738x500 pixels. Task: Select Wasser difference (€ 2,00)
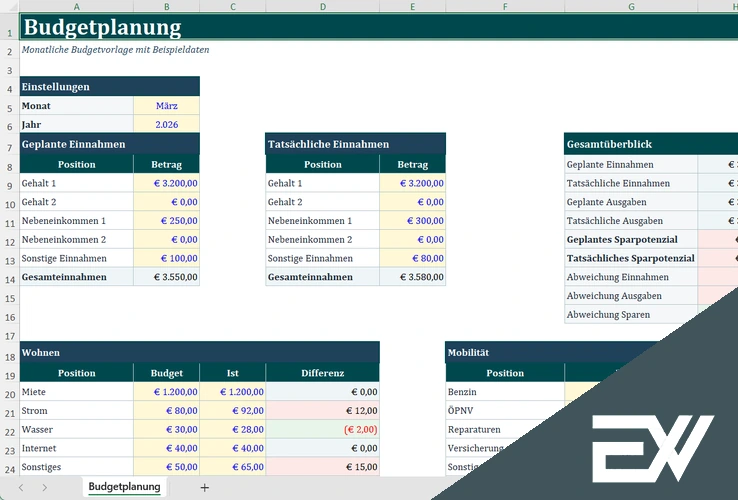pos(322,429)
